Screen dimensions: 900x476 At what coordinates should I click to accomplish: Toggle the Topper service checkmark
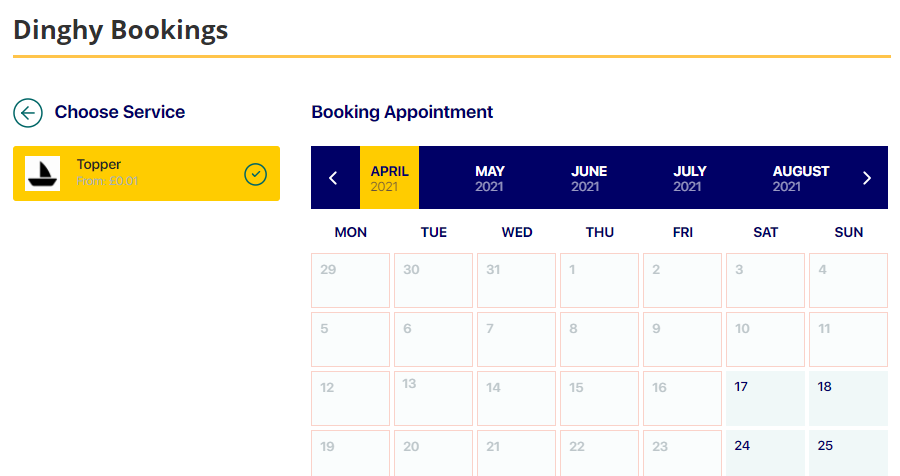(256, 174)
